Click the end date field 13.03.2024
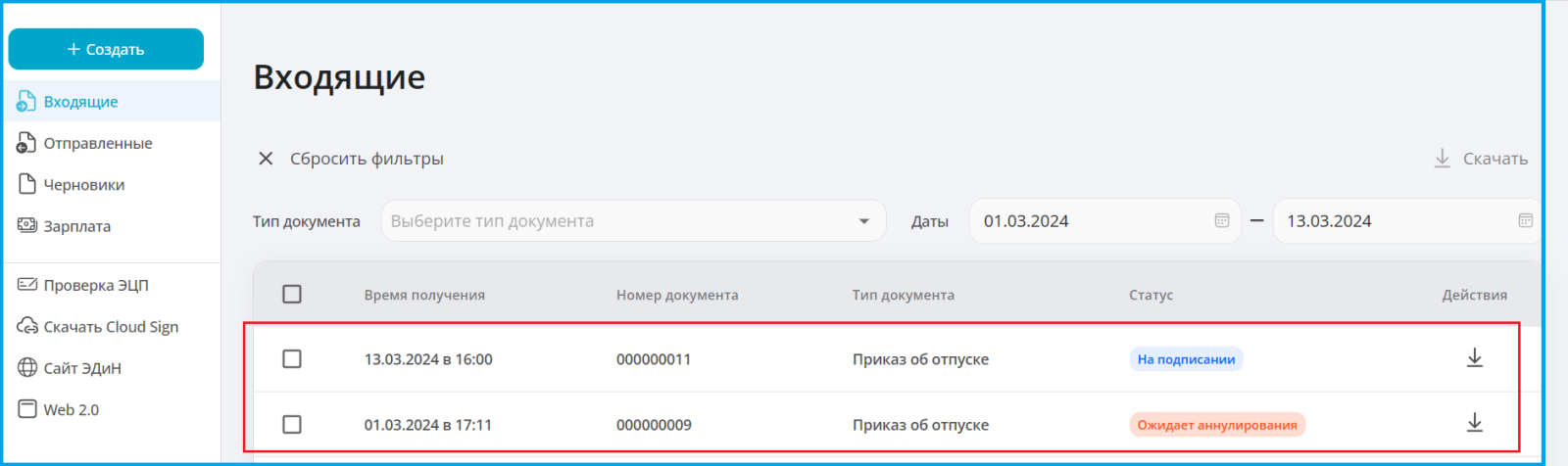This screenshot has width=1568, height=466. (1407, 221)
